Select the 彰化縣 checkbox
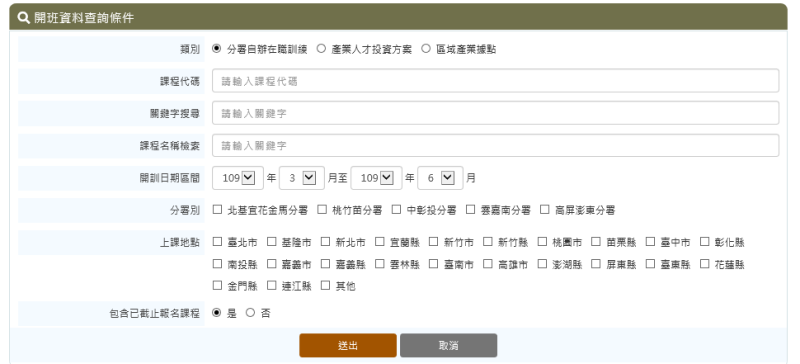The width and height of the screenshot is (800, 364). tap(705, 241)
